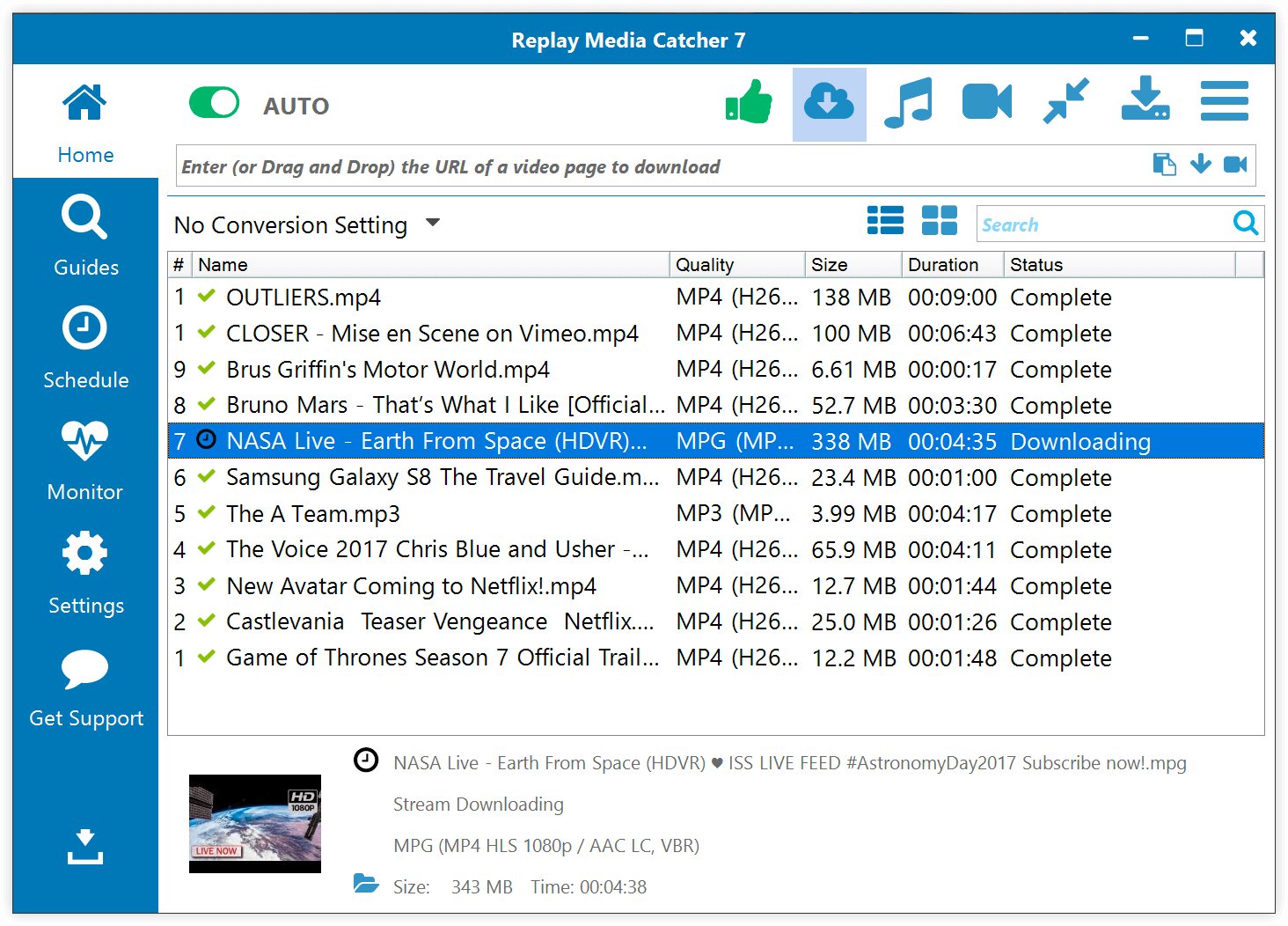Open the Guides tab in sidebar

85,236
